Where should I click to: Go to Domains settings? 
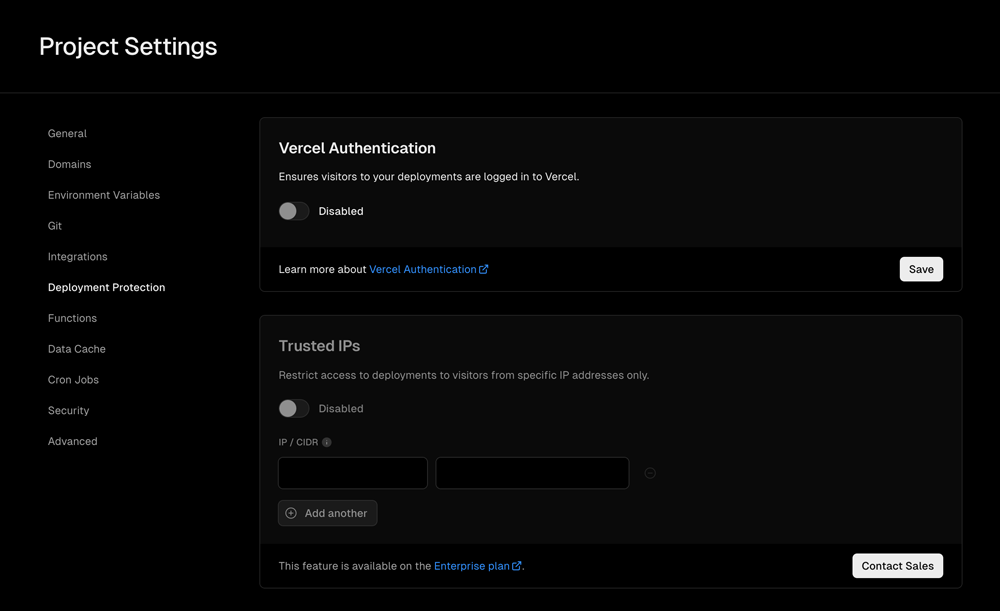click(x=70, y=164)
